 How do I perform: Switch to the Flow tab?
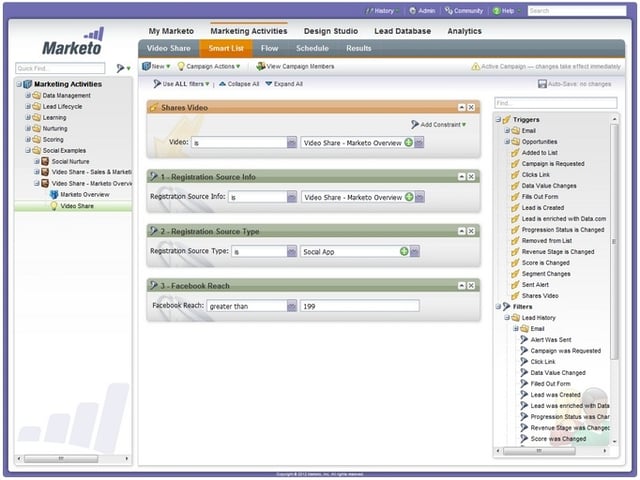(x=269, y=48)
